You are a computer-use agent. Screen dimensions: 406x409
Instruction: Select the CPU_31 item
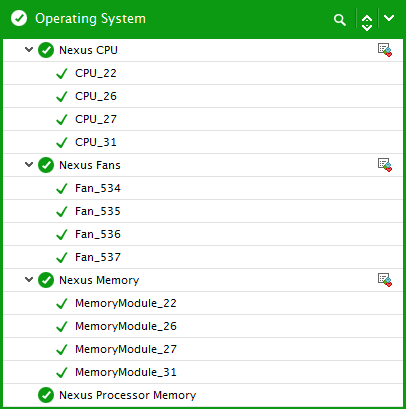pyautogui.click(x=203, y=142)
